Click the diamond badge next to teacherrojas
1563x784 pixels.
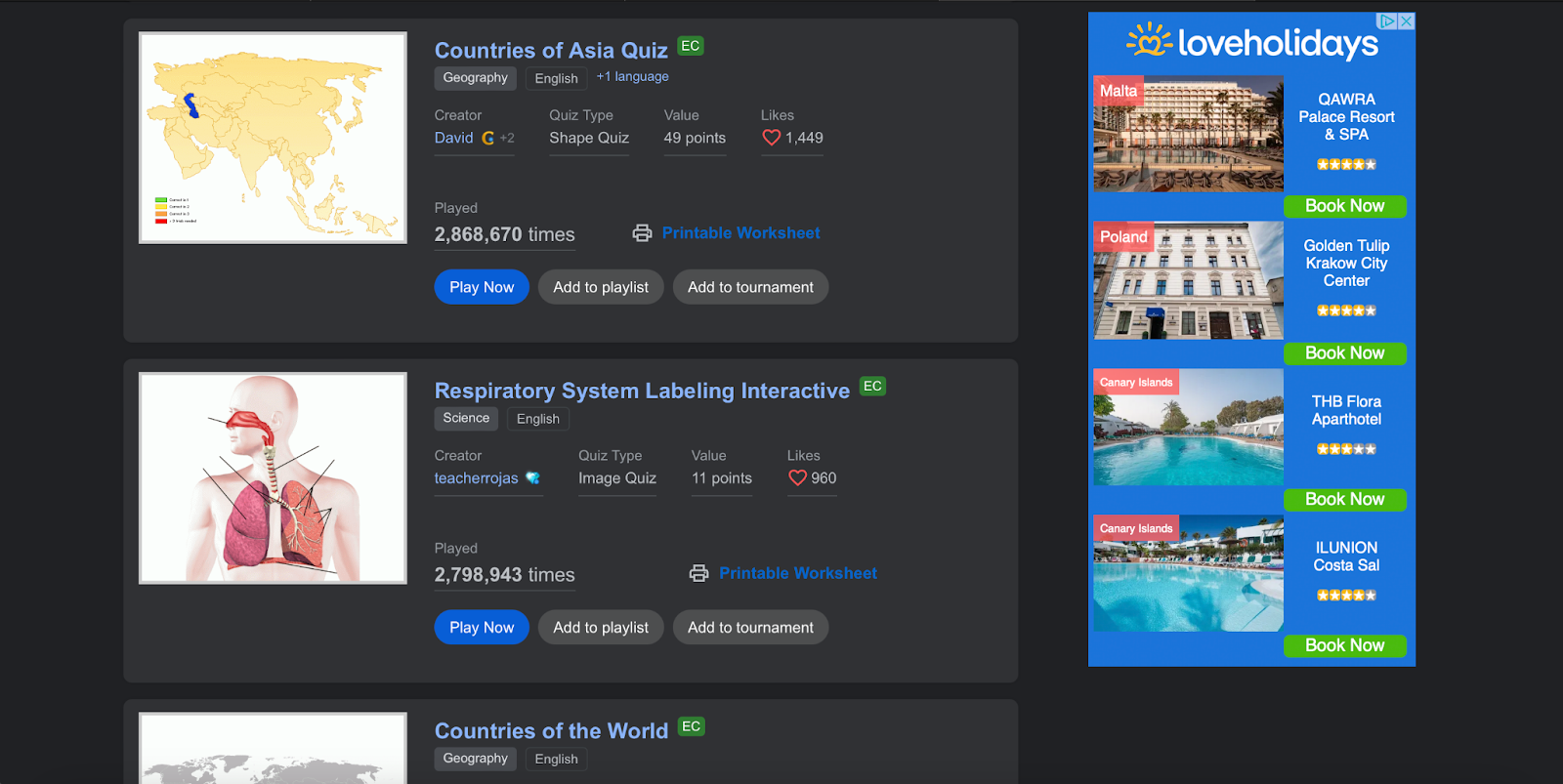pyautogui.click(x=532, y=477)
